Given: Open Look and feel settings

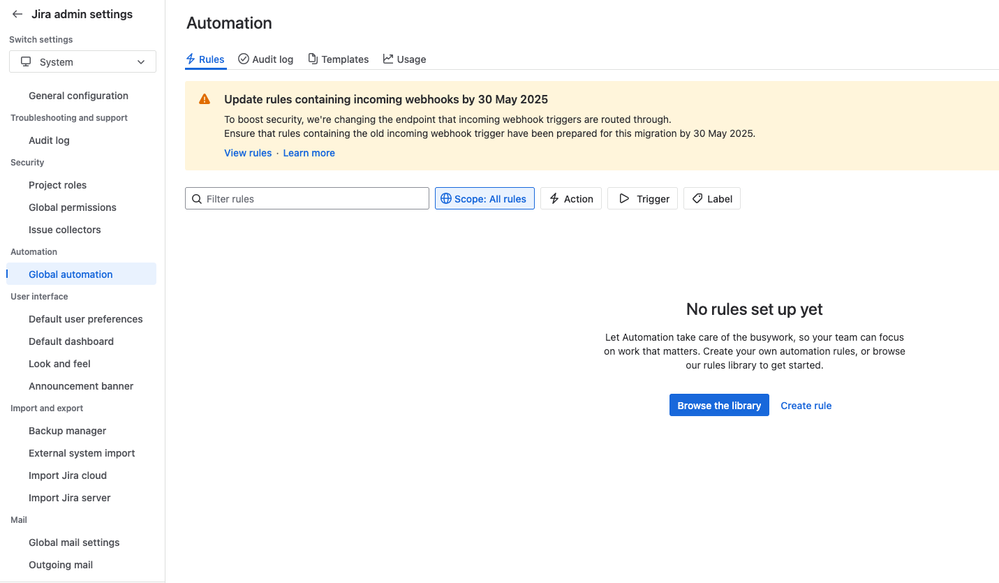Looking at the screenshot, I should (x=59, y=363).
